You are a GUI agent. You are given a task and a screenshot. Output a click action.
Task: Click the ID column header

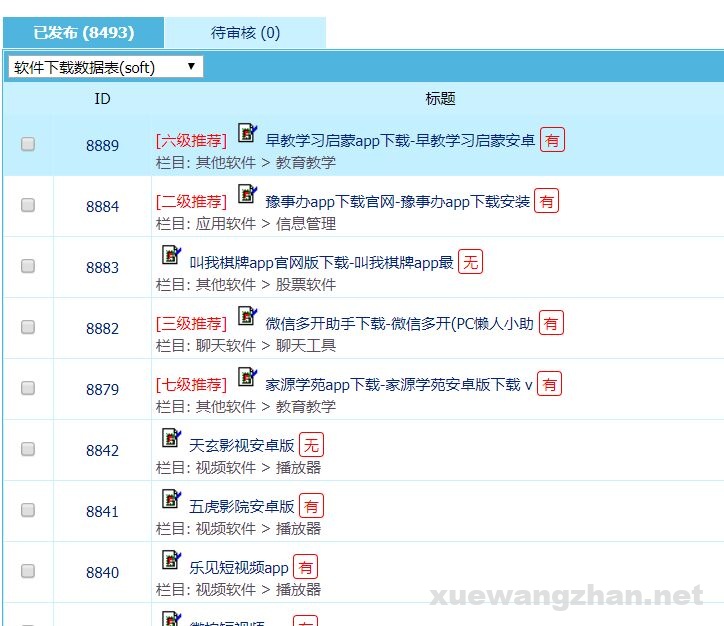[102, 98]
